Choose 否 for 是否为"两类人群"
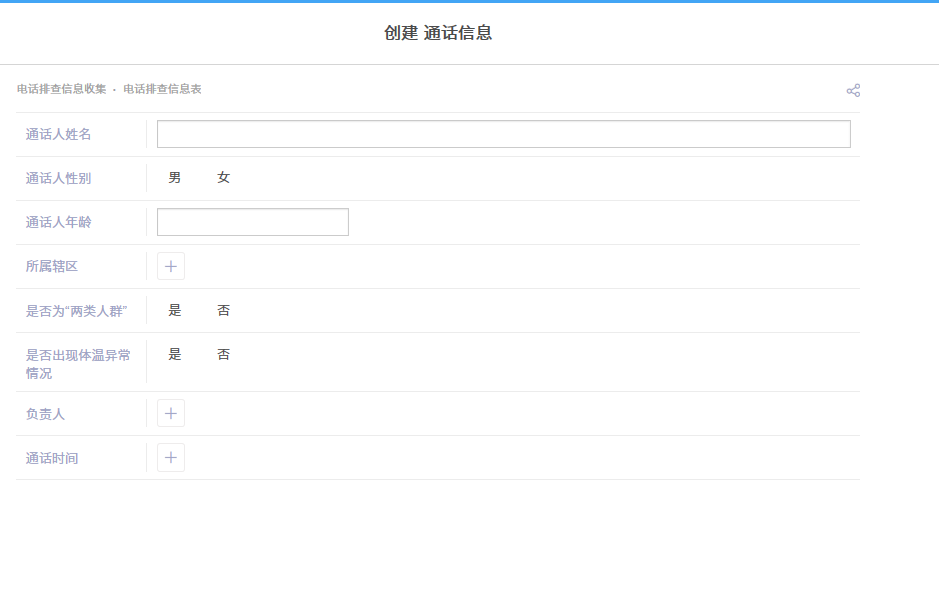This screenshot has height=613, width=939. click(x=223, y=310)
